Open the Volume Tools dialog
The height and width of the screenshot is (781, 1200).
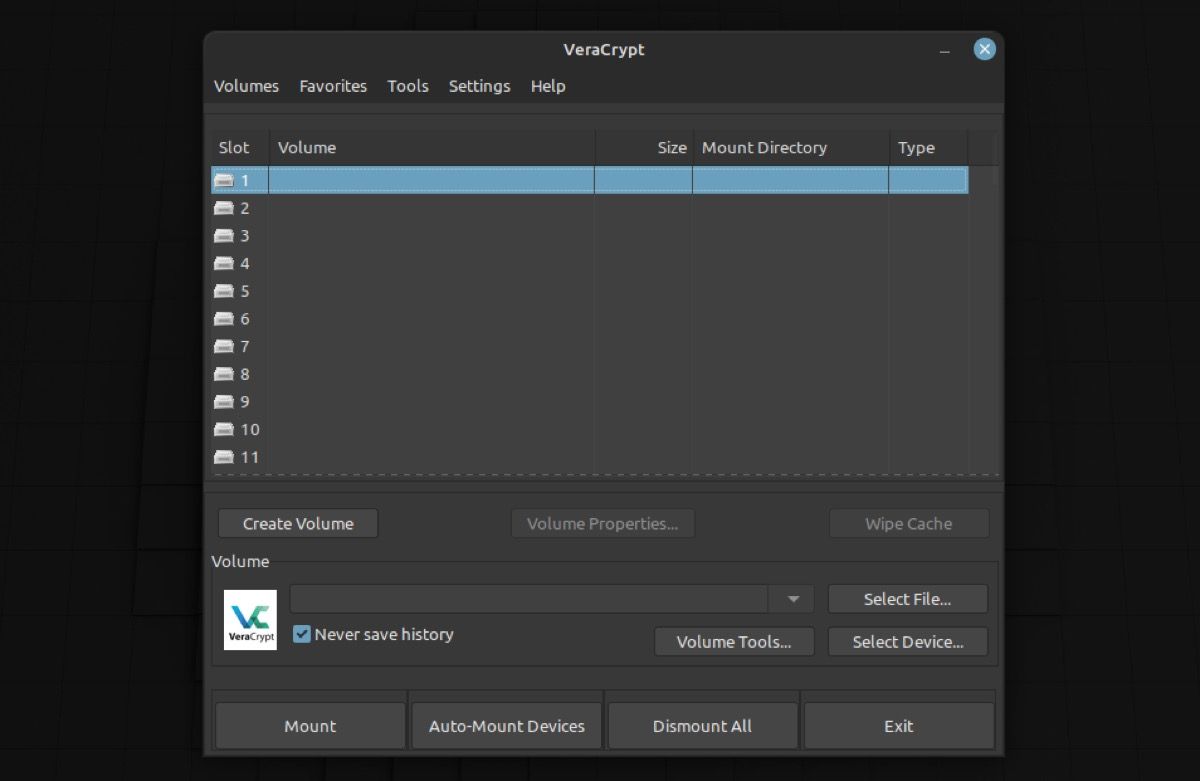(734, 641)
